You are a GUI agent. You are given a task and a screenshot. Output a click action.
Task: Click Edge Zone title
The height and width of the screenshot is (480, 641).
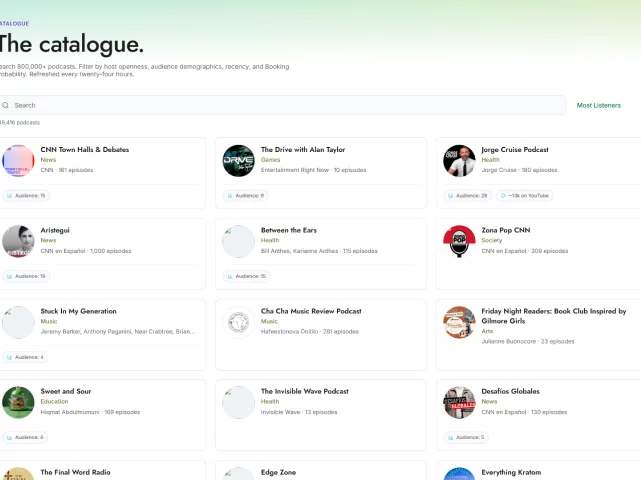278,472
